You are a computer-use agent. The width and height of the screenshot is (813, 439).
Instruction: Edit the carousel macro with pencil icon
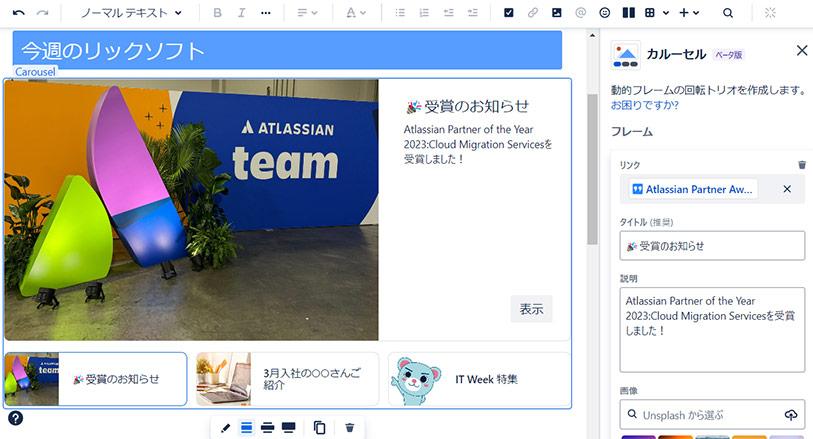[x=225, y=428]
